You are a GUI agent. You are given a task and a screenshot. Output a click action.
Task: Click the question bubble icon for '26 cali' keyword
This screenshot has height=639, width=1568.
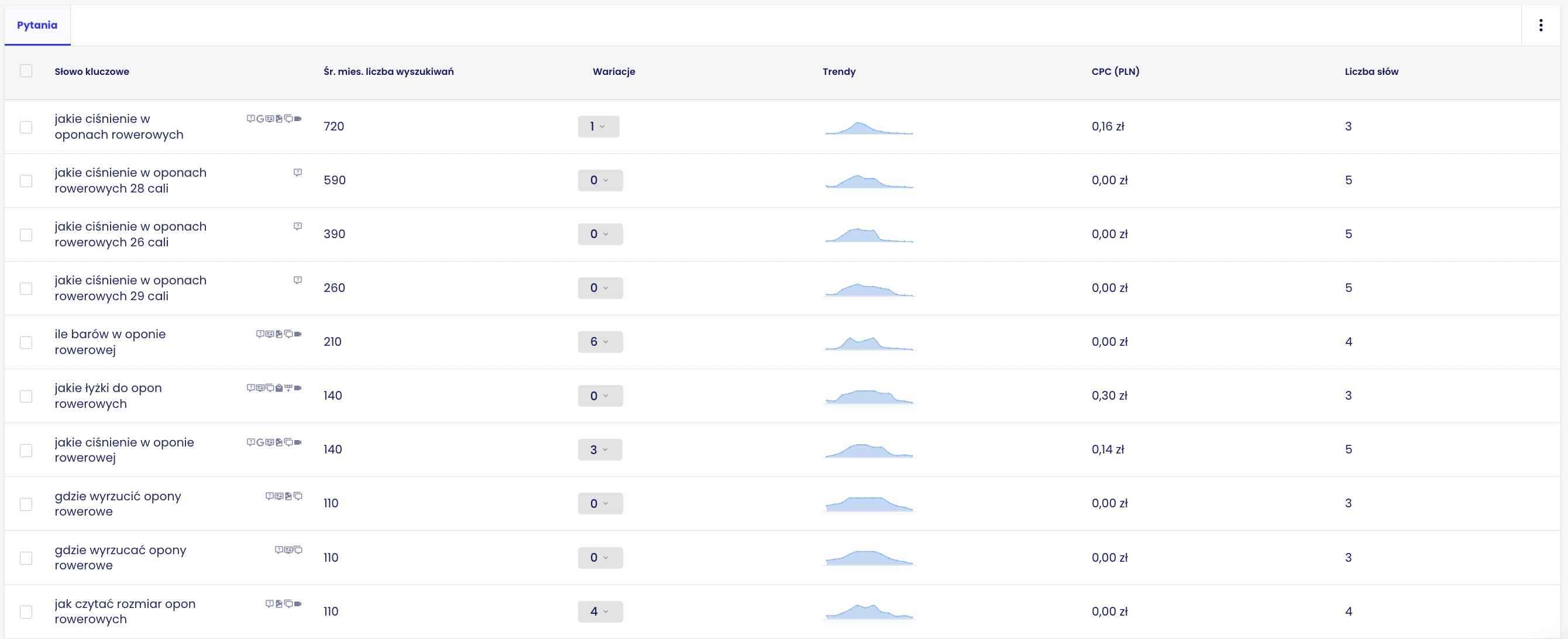pyautogui.click(x=298, y=226)
